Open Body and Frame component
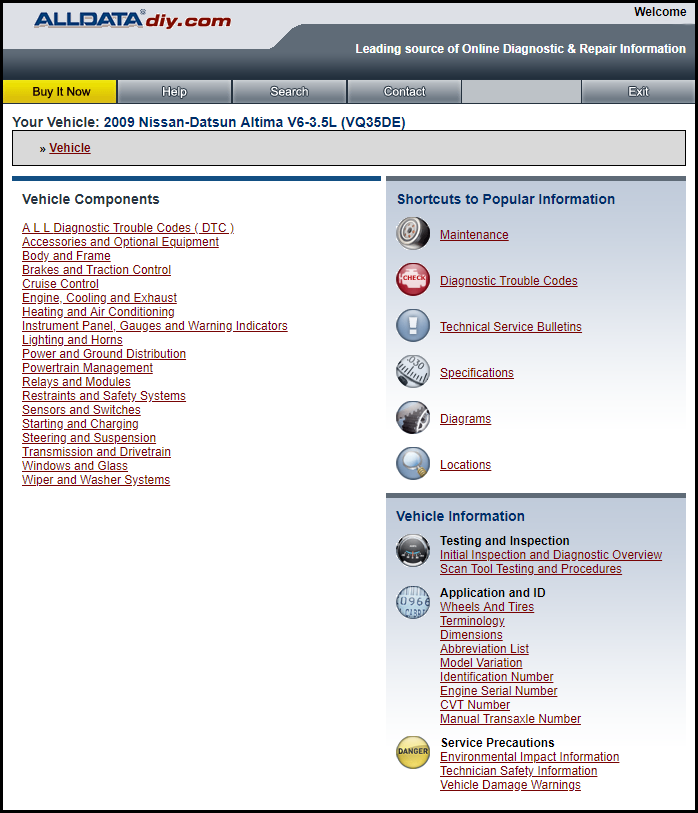Viewport: 698px width, 813px height. pyautogui.click(x=66, y=256)
